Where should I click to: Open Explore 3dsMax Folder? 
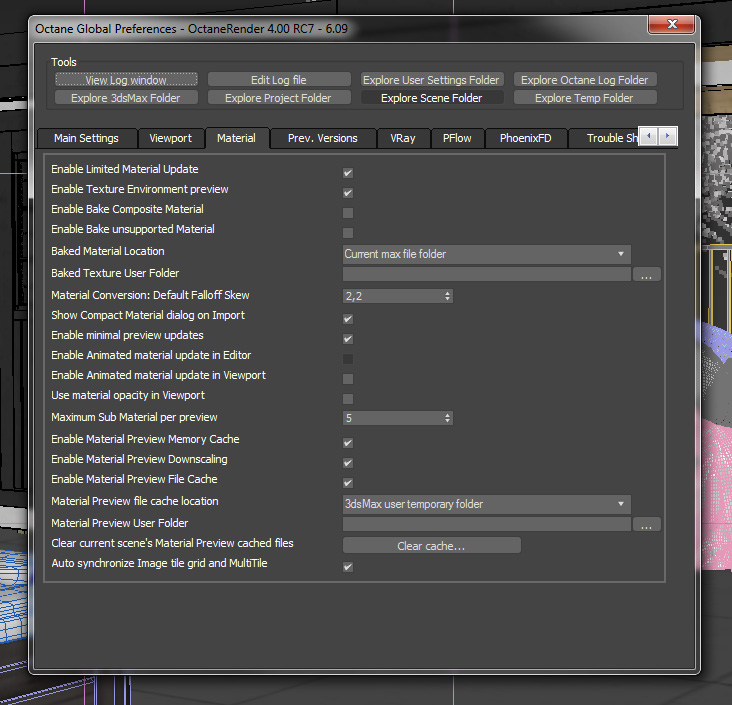(126, 98)
